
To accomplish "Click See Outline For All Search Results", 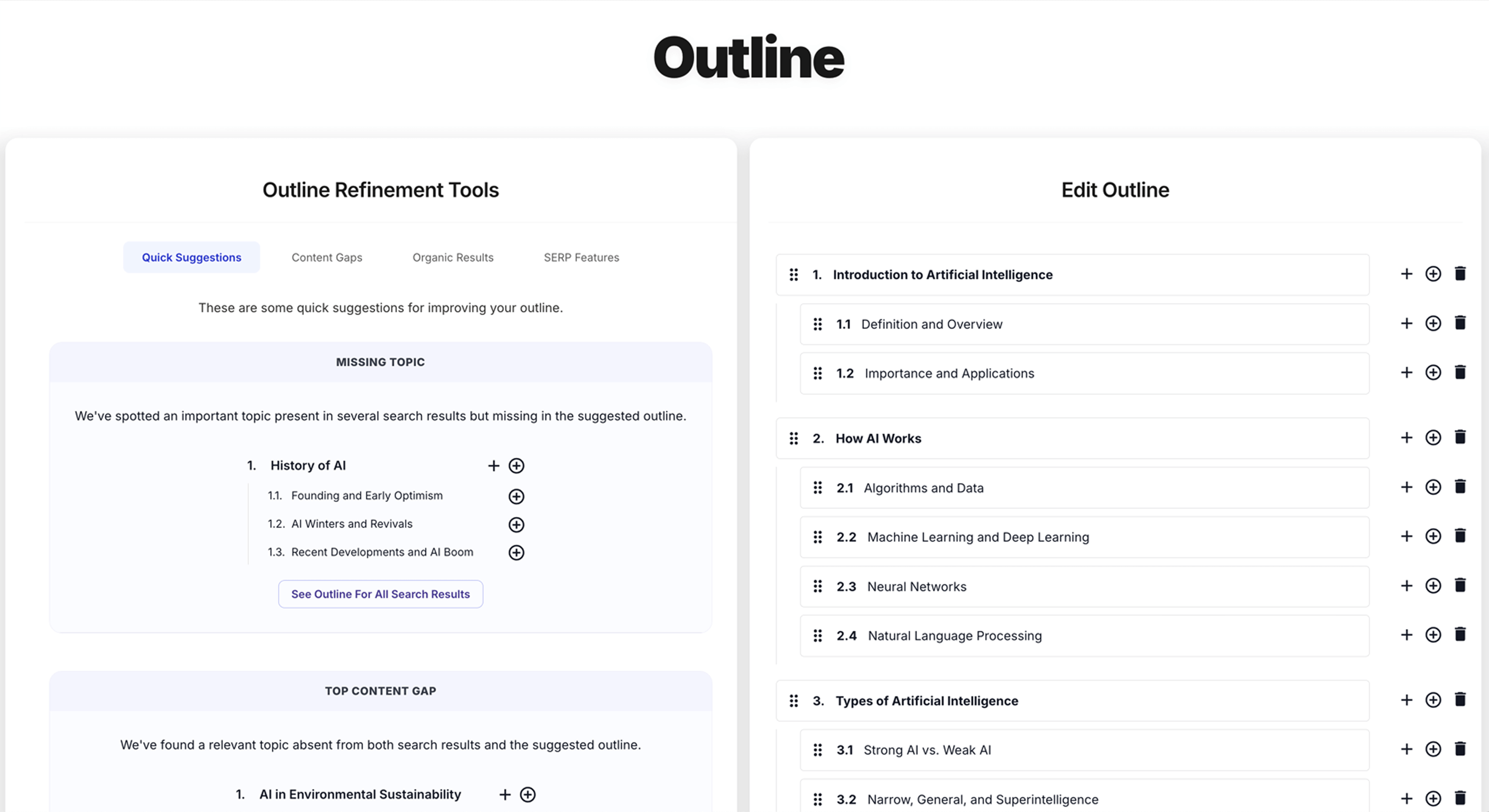I will [x=380, y=594].
